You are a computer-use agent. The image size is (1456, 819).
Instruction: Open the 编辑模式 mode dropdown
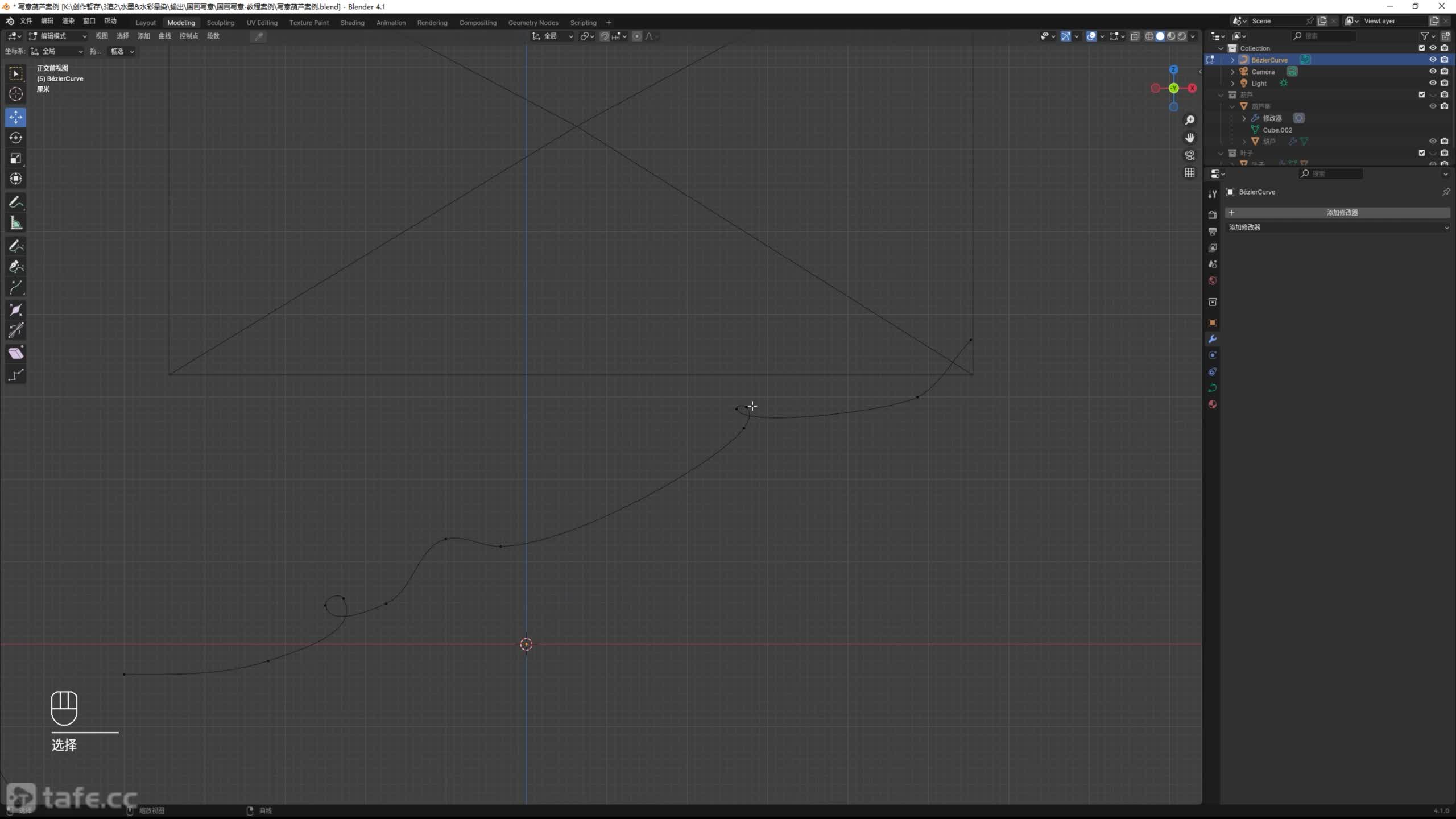click(58, 36)
